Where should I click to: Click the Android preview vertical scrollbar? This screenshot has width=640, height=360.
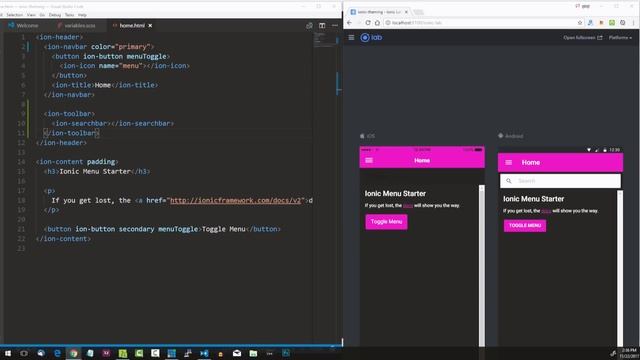(620, 268)
